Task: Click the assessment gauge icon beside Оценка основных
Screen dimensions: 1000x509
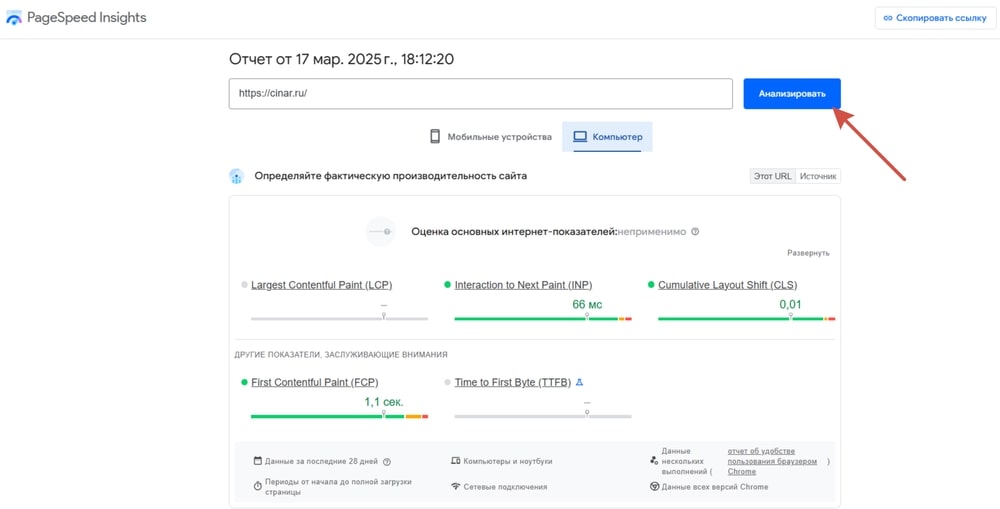Action: 381,232
